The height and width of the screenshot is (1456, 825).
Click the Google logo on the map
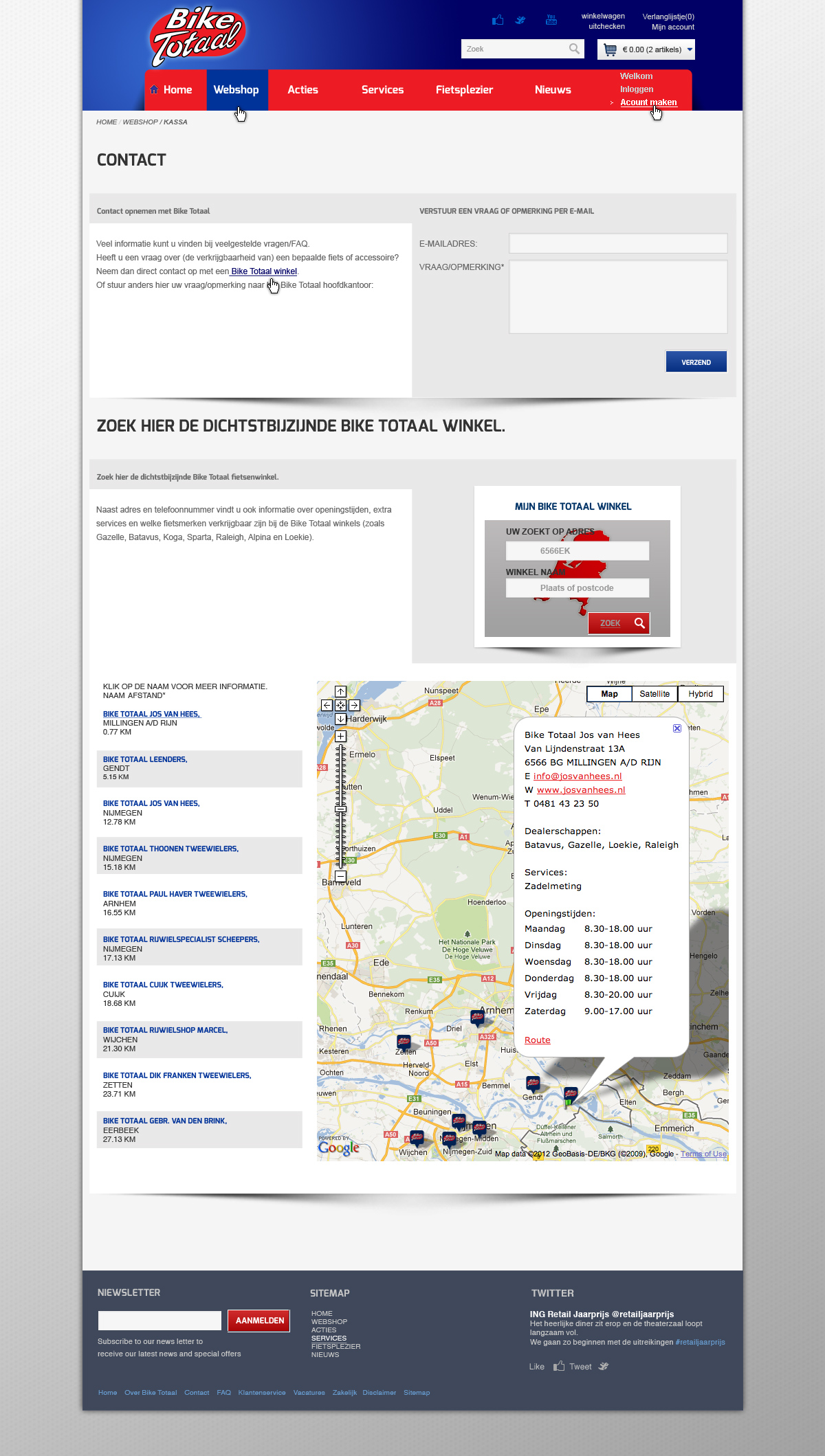point(339,1147)
